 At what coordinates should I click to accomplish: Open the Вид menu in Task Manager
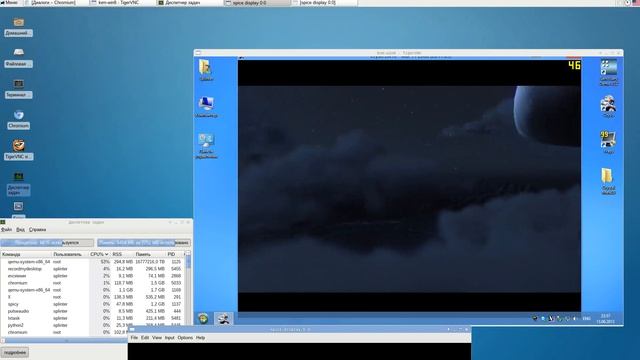[x=20, y=230]
